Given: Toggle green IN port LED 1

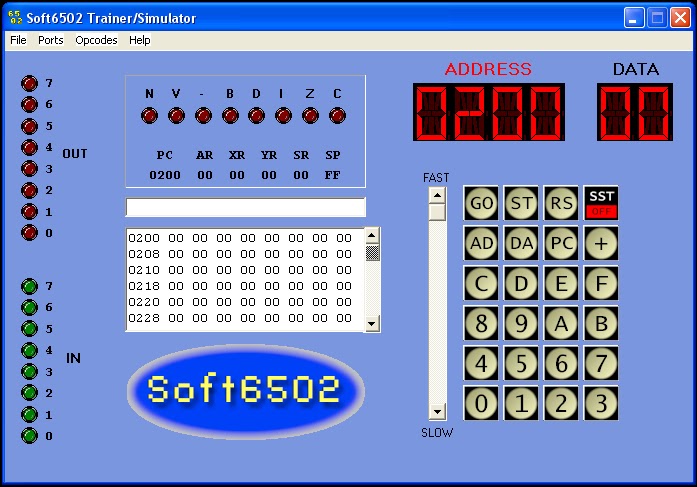Looking at the screenshot, I should 29,414.
